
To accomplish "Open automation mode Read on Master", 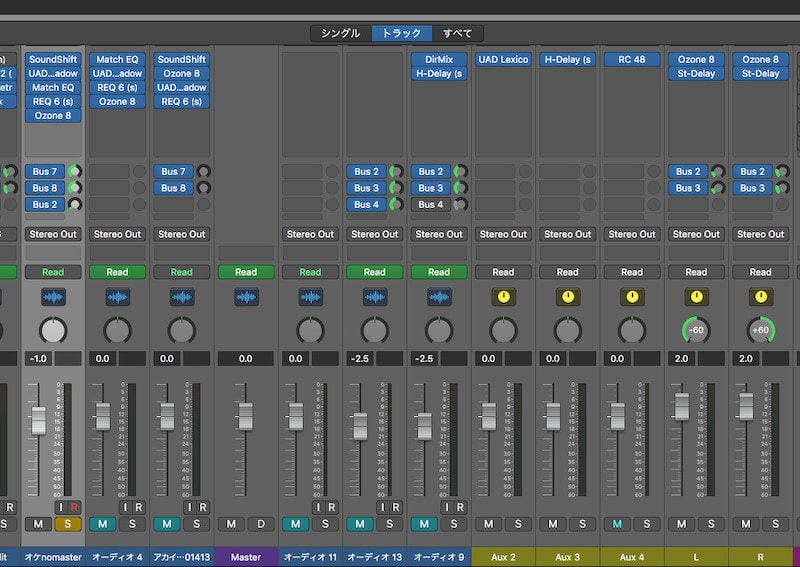I will [x=246, y=272].
